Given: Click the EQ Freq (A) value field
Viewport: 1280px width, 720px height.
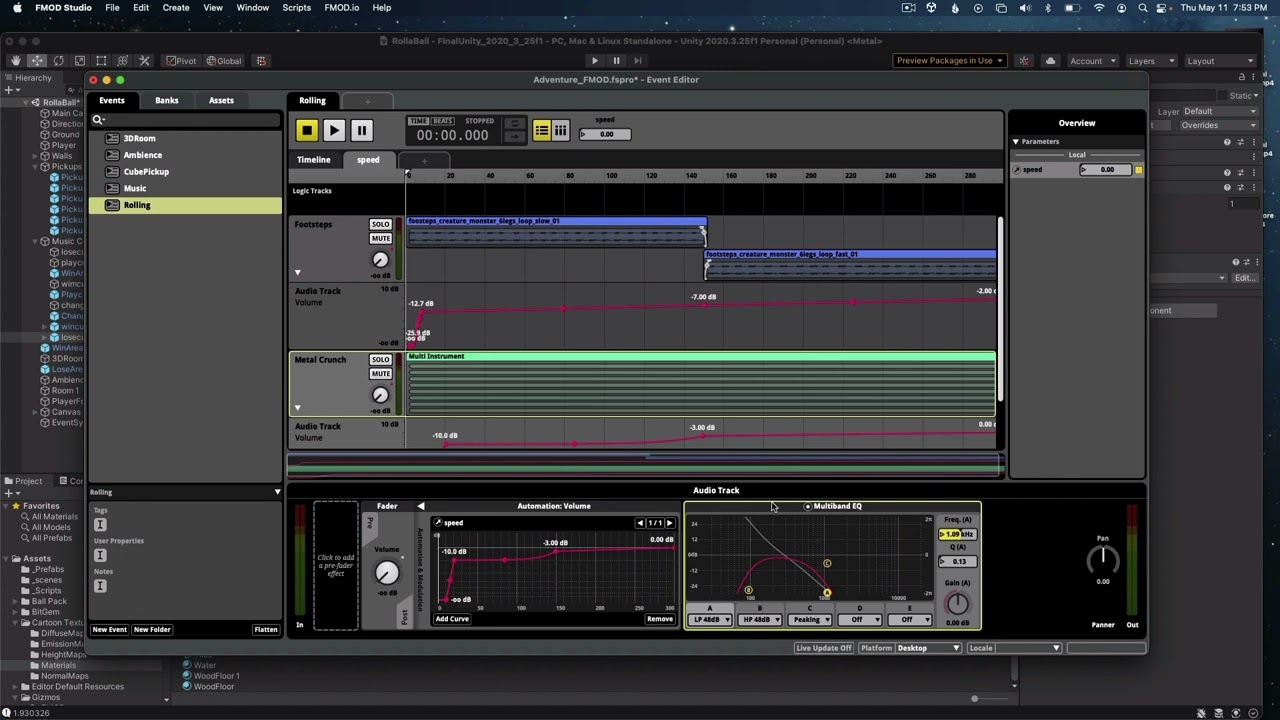Looking at the screenshot, I should click(x=957, y=534).
